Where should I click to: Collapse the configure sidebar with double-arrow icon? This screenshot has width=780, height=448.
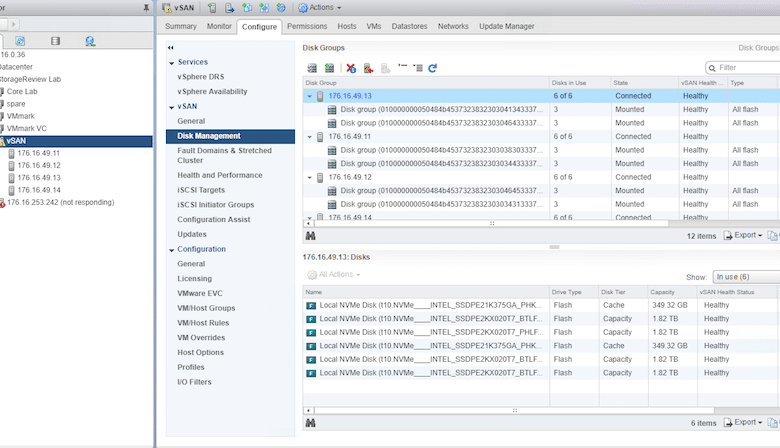(171, 48)
